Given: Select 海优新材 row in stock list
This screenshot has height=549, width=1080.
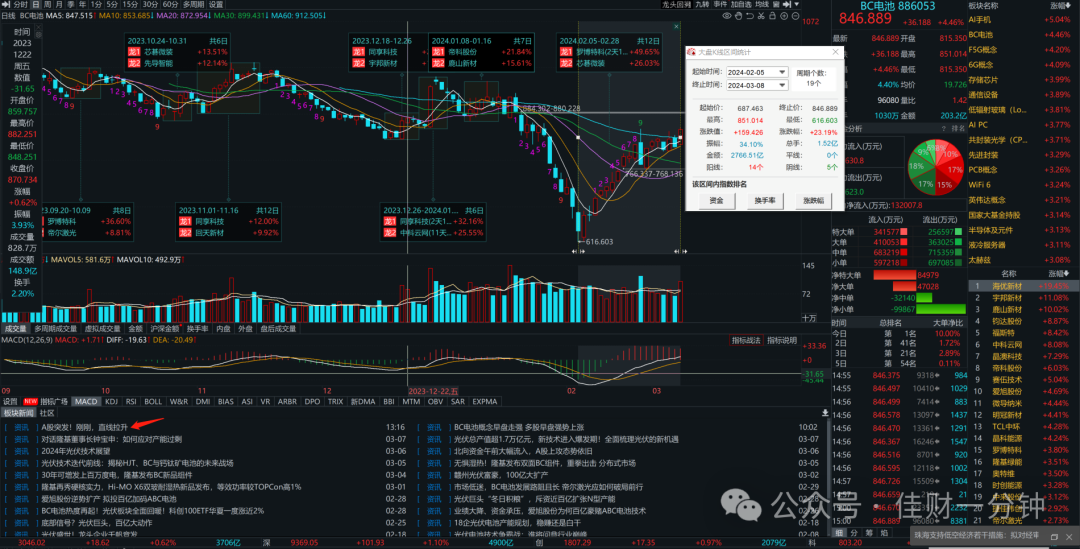Looking at the screenshot, I should tap(1024, 286).
